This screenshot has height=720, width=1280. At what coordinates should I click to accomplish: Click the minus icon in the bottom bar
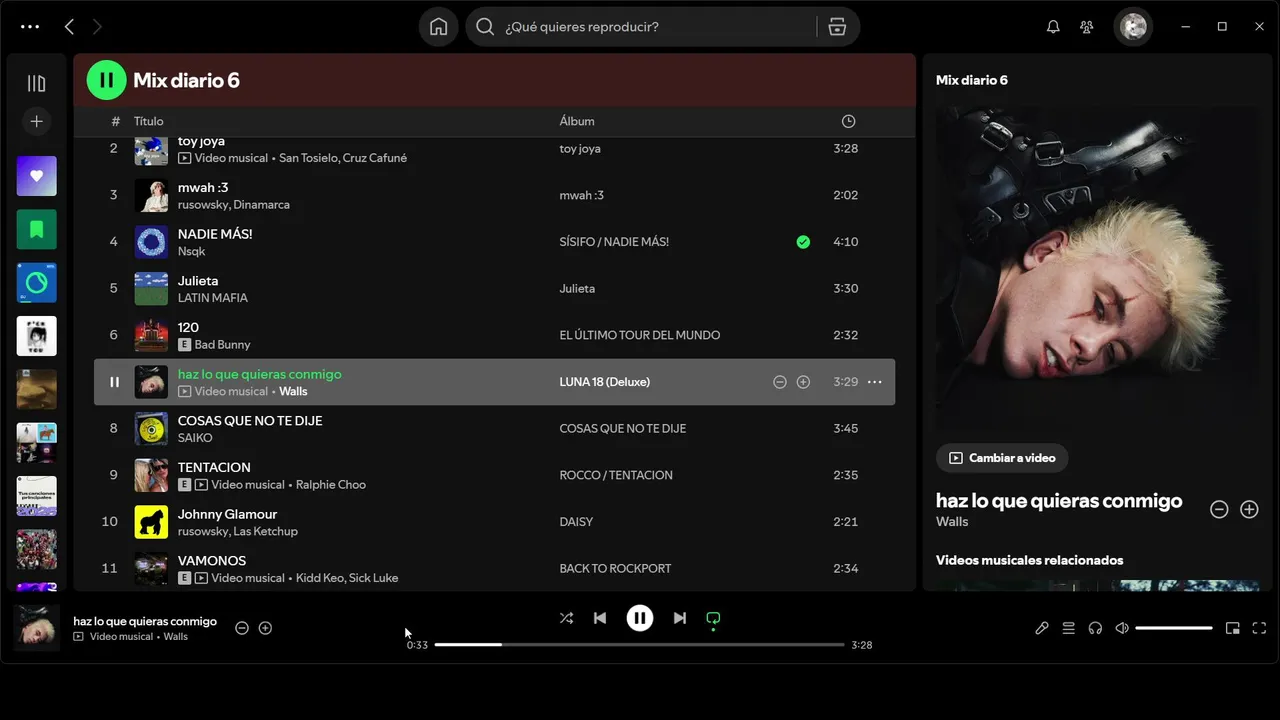coord(241,628)
